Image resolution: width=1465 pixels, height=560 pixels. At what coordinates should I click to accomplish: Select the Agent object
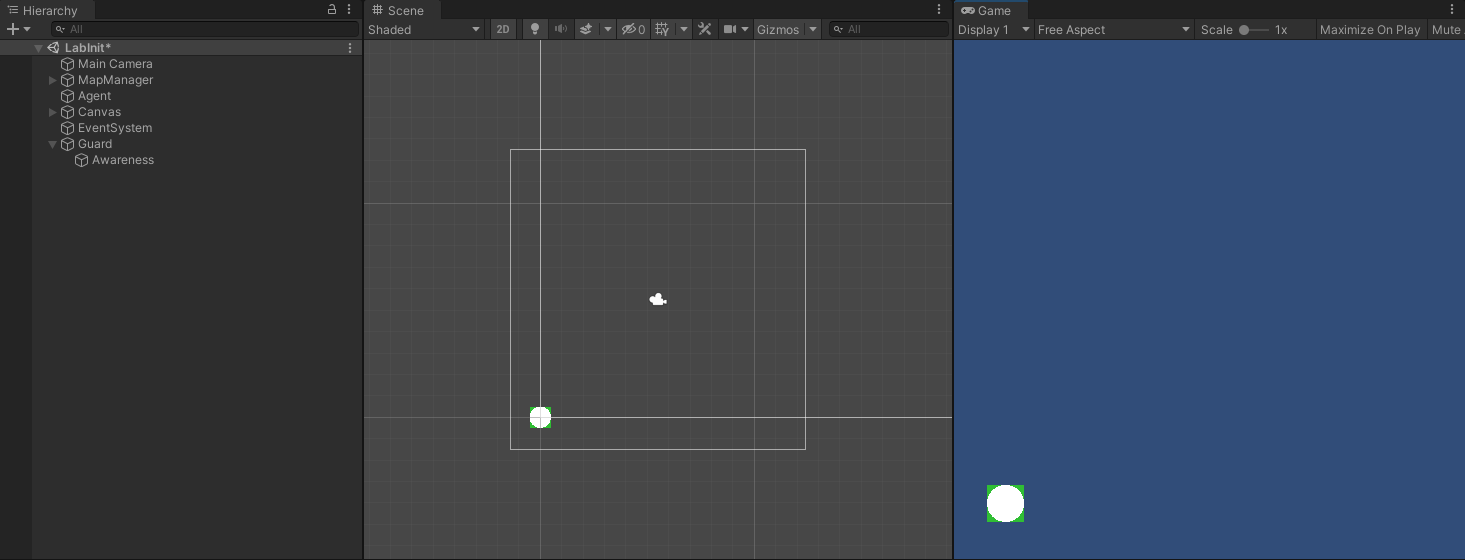pyautogui.click(x=94, y=96)
